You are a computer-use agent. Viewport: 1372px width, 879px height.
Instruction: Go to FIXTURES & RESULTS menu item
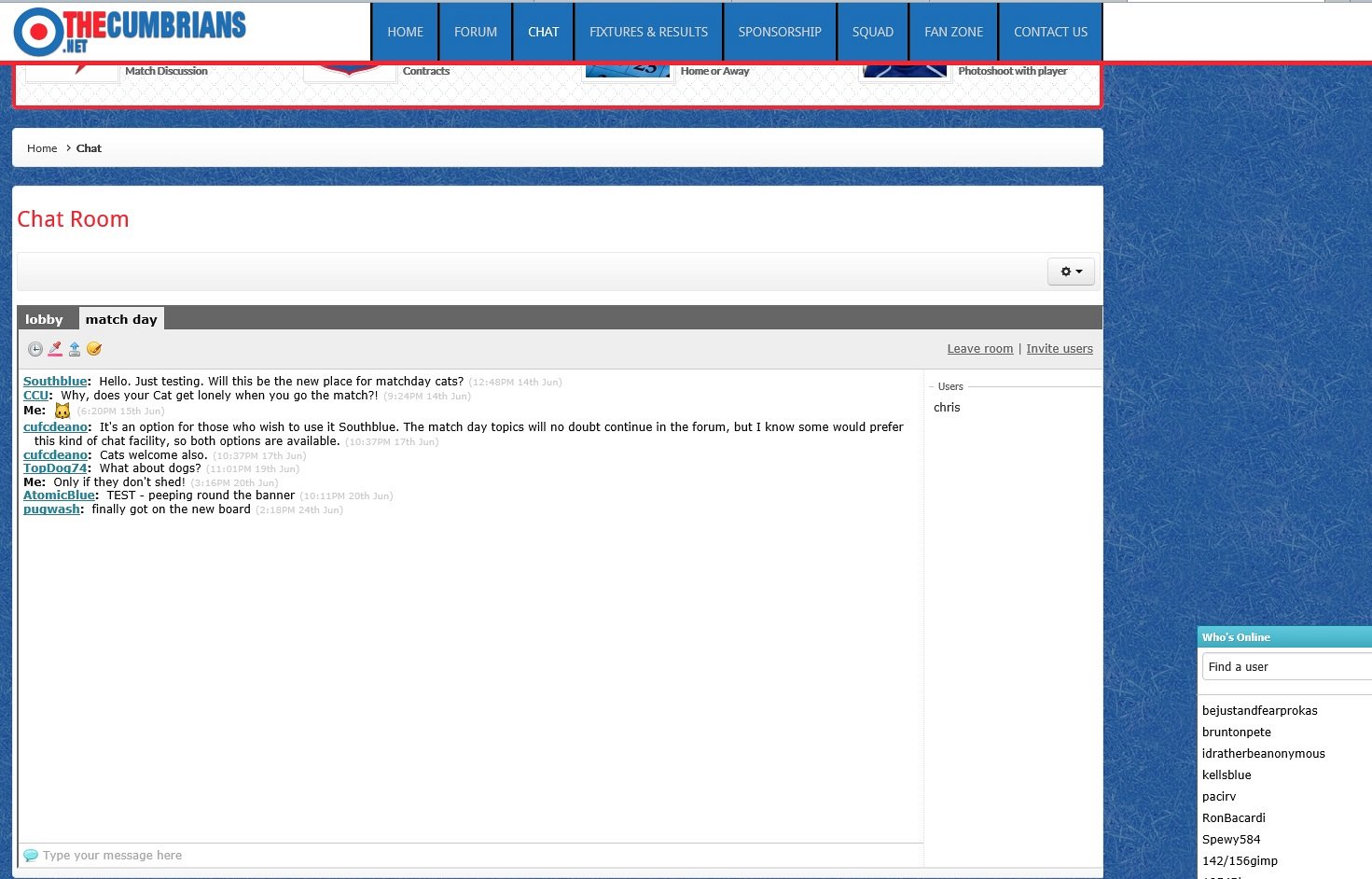coord(648,32)
